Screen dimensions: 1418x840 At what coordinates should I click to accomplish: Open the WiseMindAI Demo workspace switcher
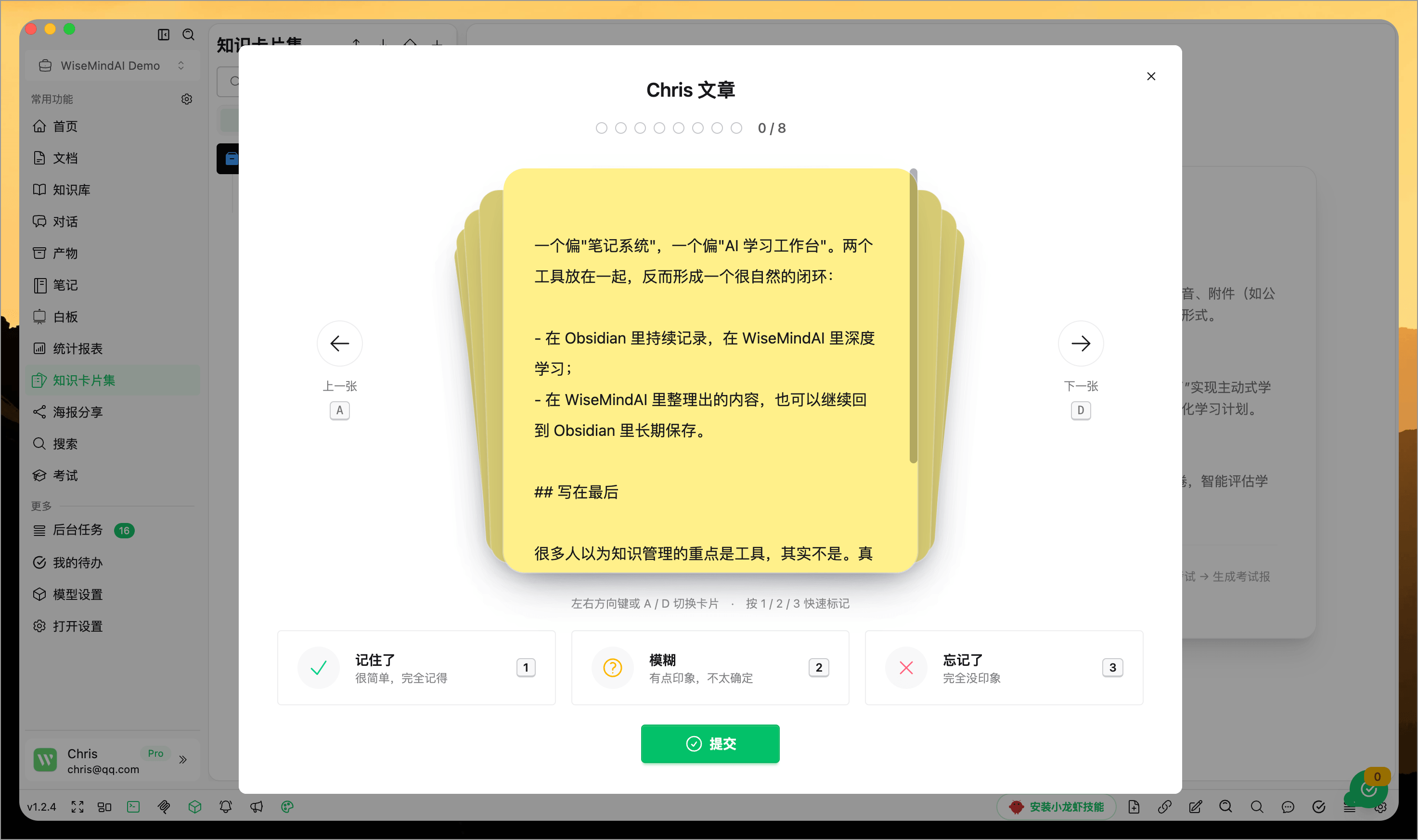click(112, 65)
